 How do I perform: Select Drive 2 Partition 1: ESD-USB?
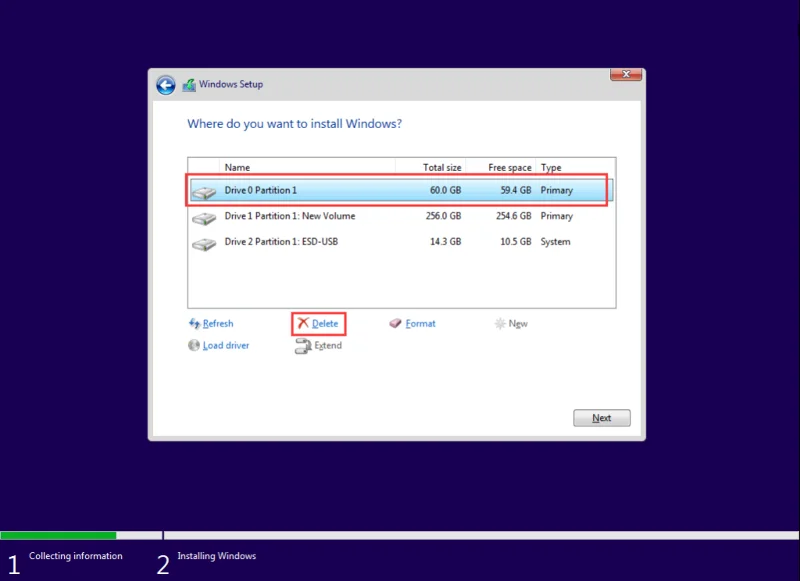(401, 241)
